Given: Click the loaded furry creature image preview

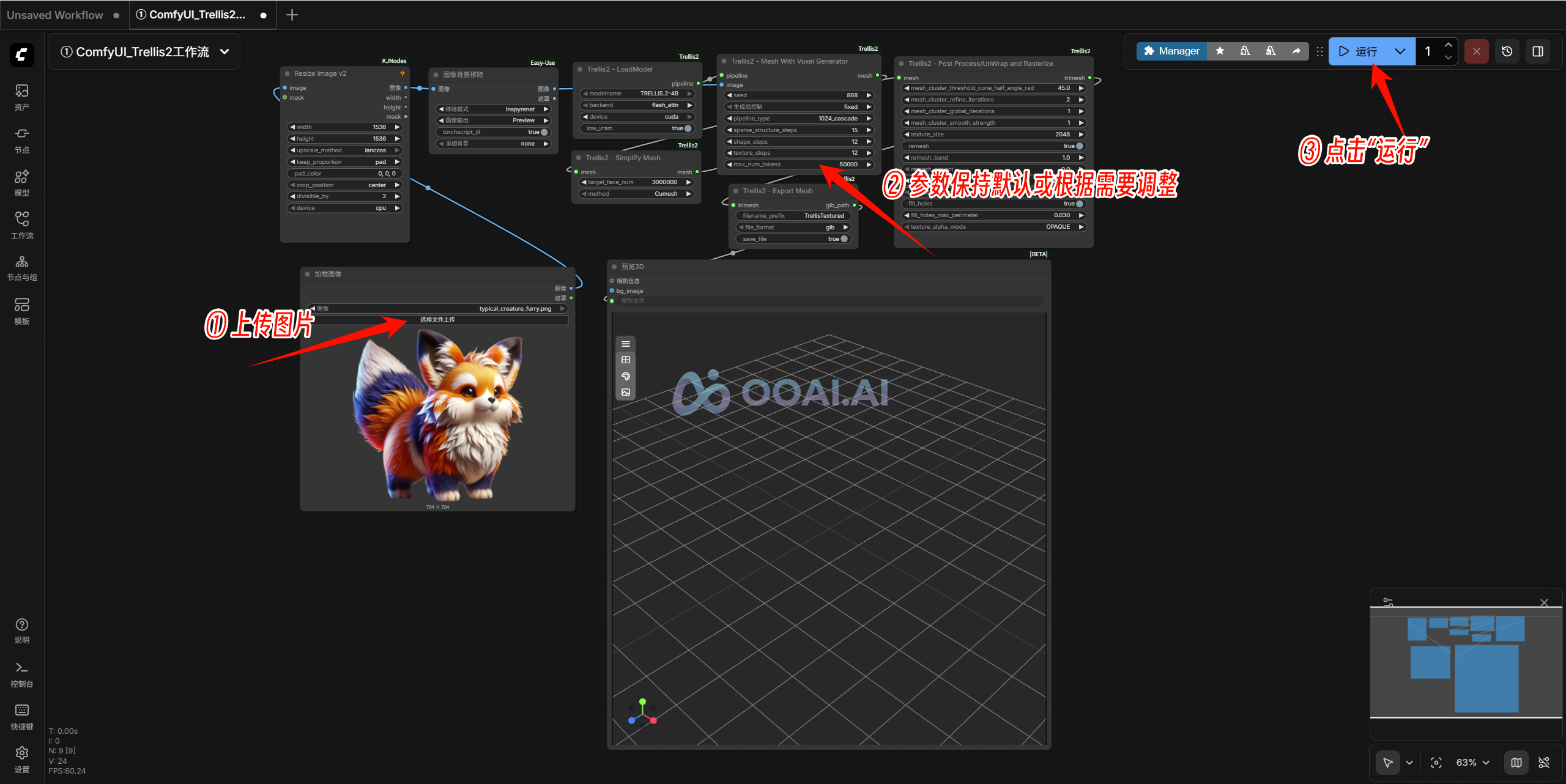Looking at the screenshot, I should (437, 416).
